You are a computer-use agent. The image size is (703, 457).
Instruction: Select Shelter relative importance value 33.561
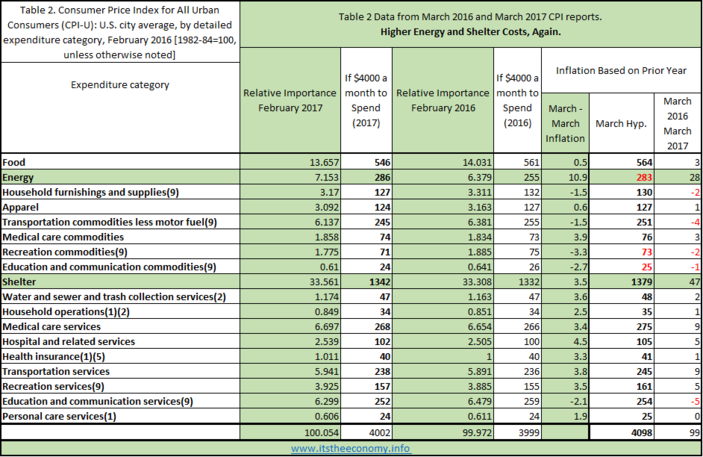pos(324,282)
